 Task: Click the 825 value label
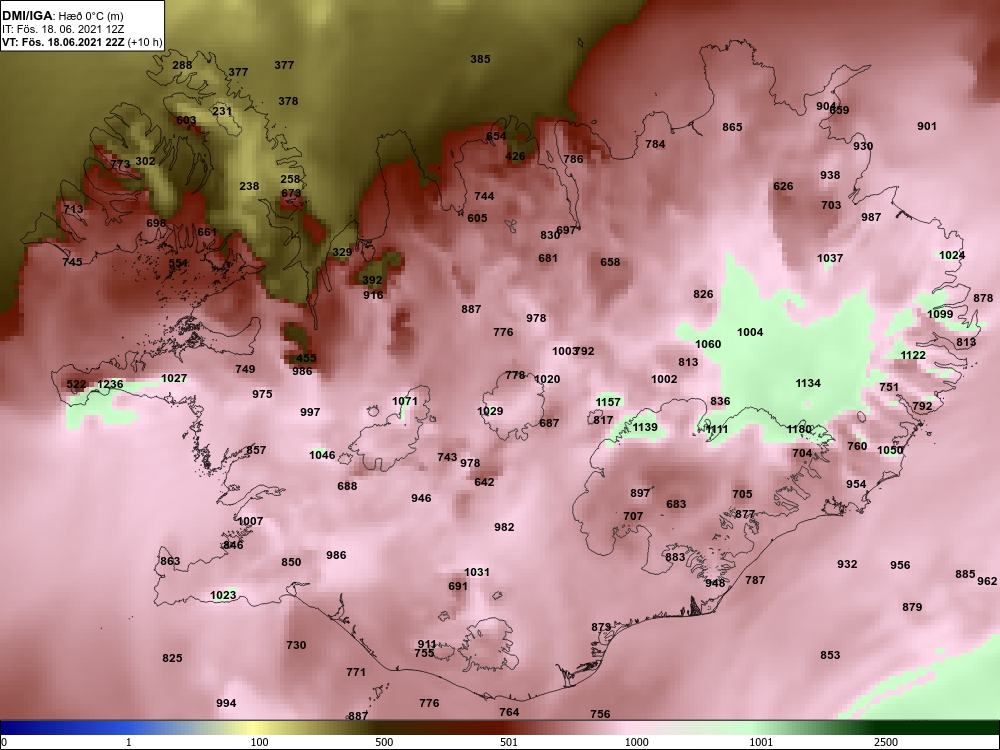point(172,658)
